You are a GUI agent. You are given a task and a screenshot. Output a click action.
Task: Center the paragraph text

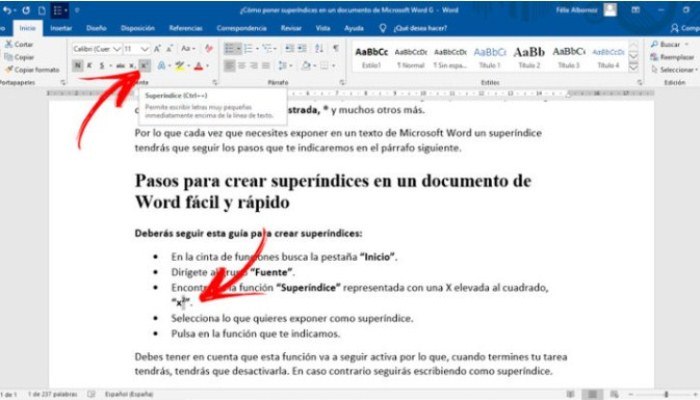coord(242,66)
